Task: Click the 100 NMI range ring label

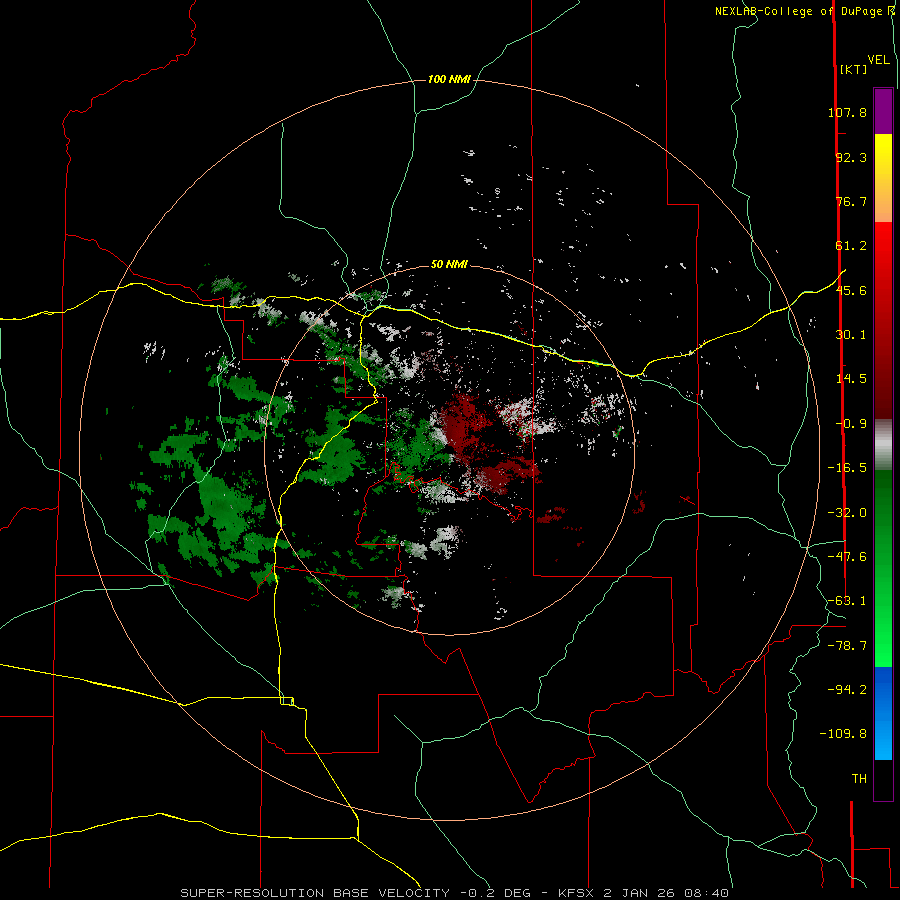Action: tap(449, 79)
